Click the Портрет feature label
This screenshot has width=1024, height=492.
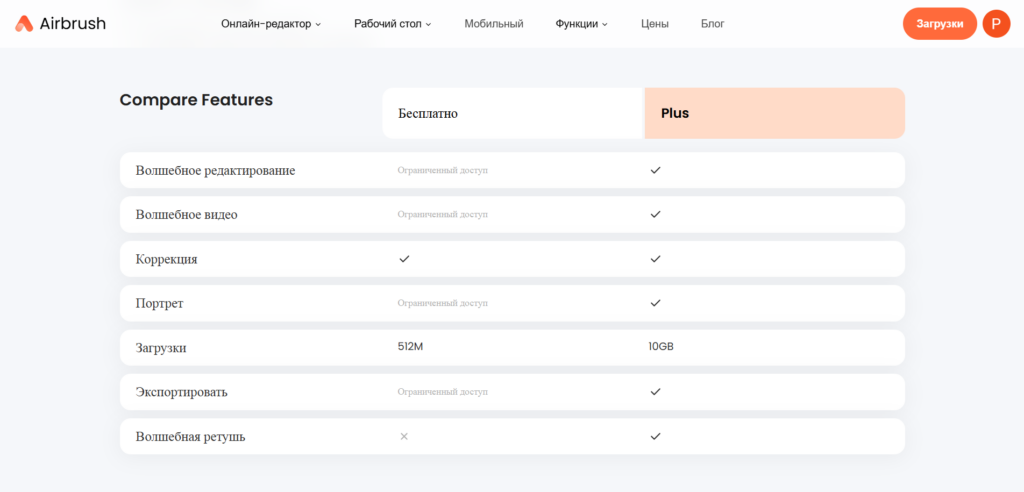coord(159,304)
